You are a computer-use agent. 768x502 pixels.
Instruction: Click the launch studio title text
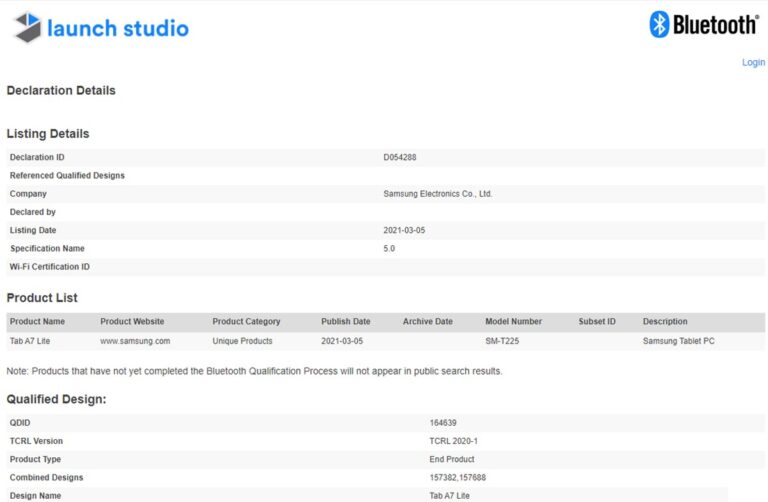(x=118, y=28)
